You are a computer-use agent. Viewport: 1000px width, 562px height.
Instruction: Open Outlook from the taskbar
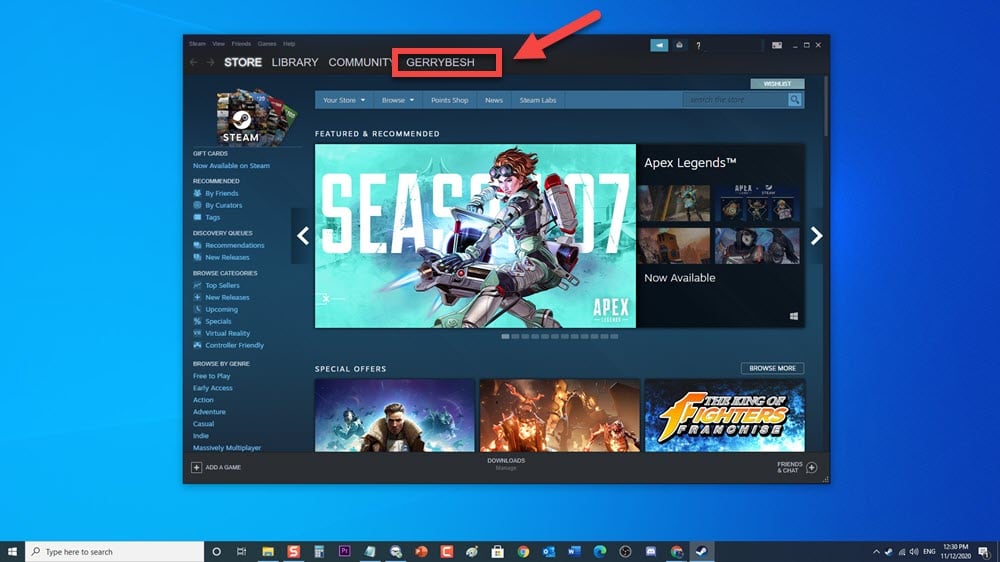(x=548, y=552)
